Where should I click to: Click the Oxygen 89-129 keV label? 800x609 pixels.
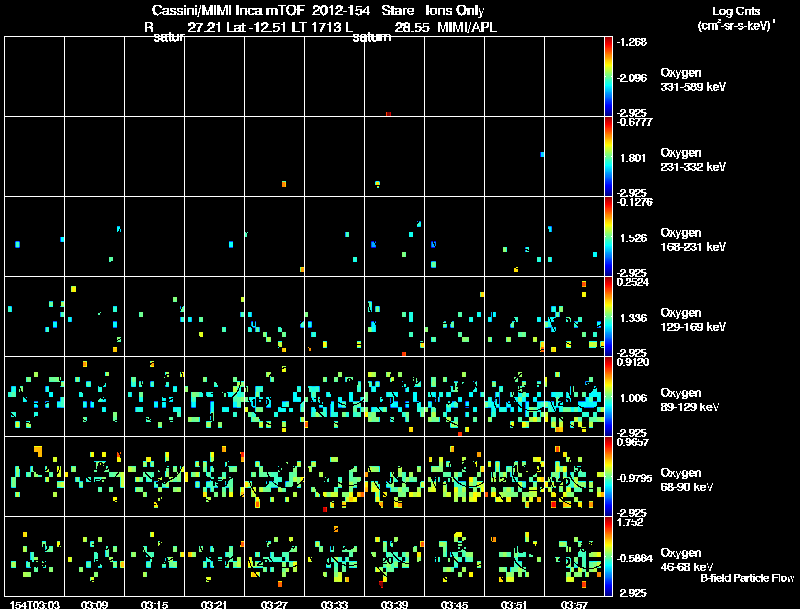(690, 400)
